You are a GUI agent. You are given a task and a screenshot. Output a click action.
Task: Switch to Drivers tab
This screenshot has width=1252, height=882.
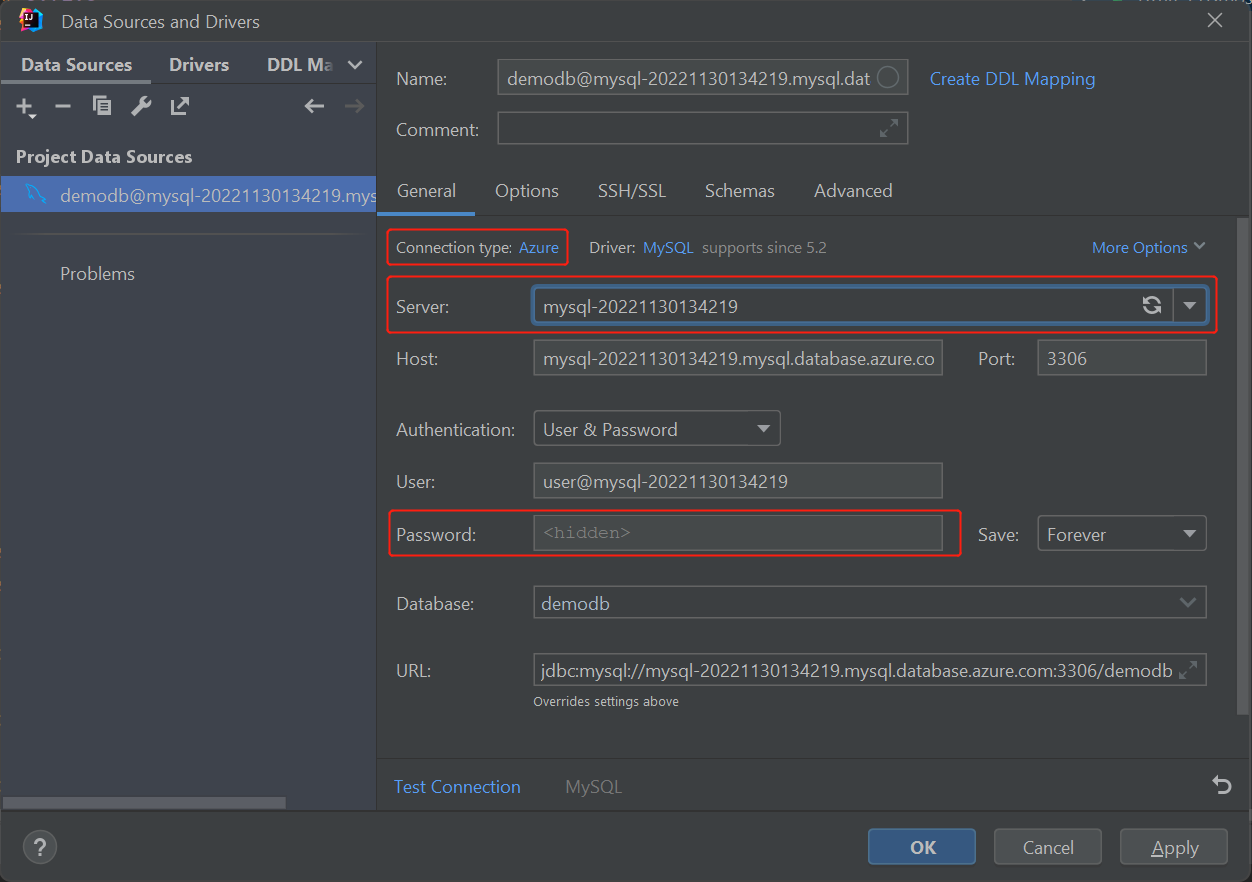tap(199, 65)
